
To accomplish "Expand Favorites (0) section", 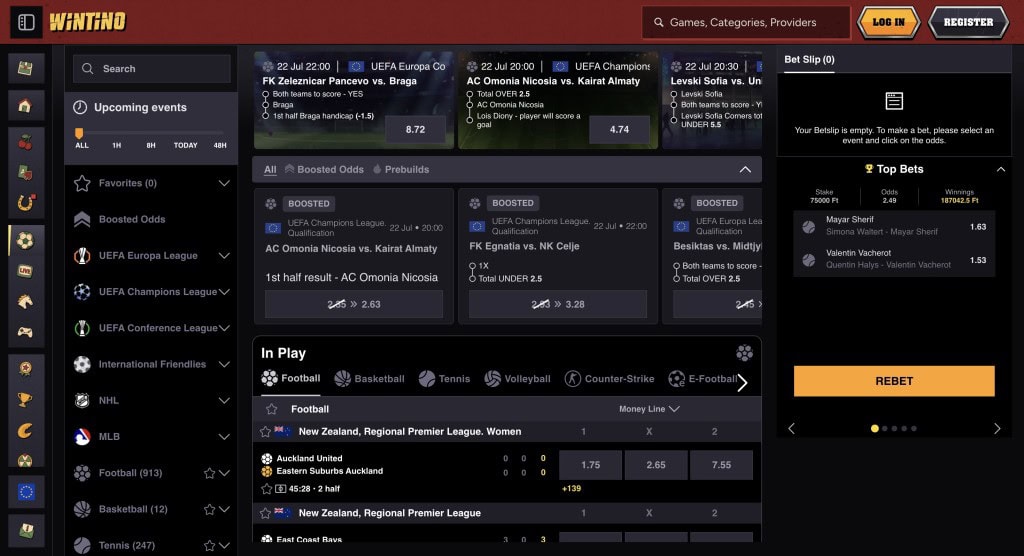I will pyautogui.click(x=224, y=184).
